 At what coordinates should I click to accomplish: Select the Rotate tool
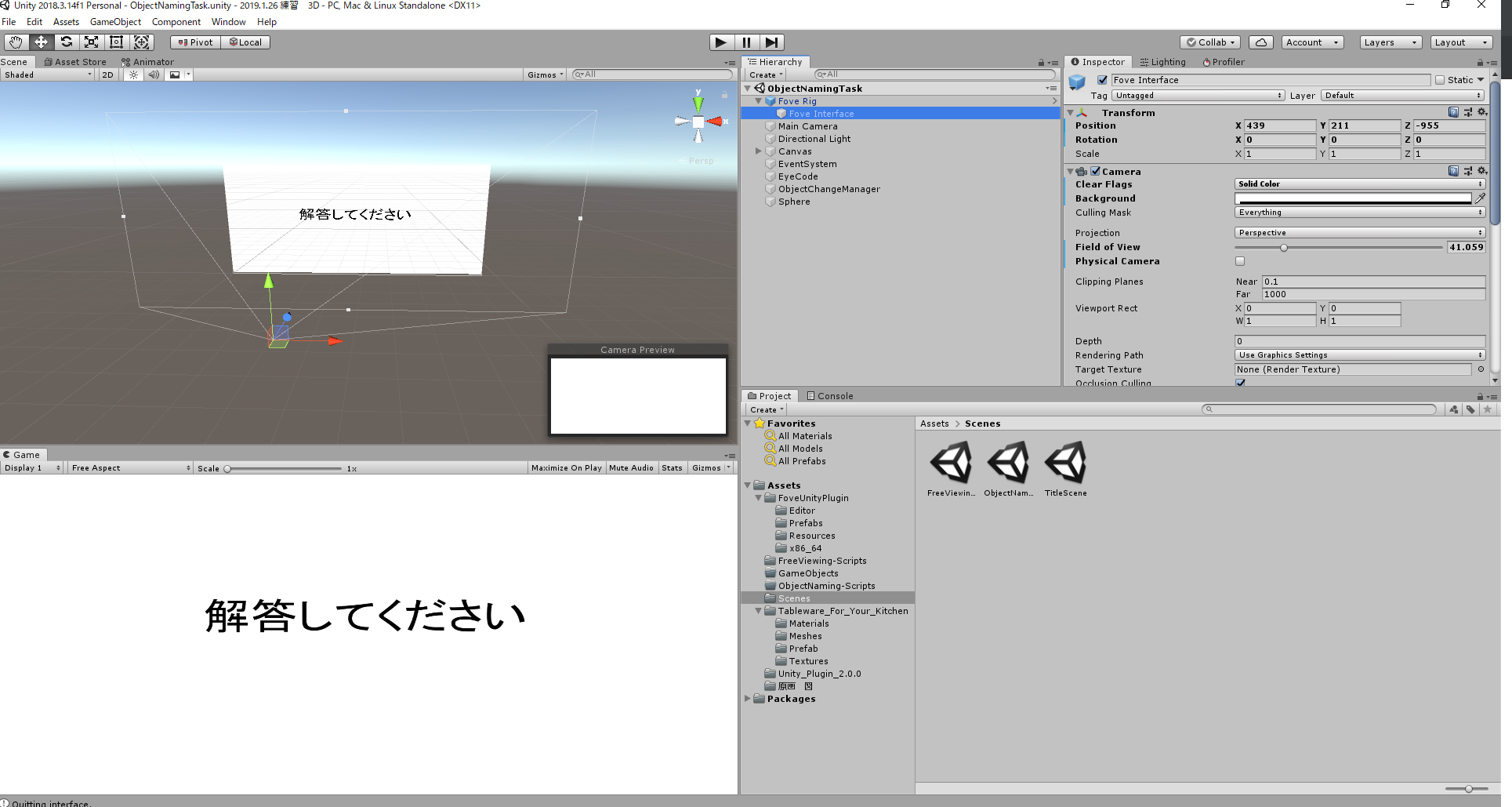click(x=66, y=42)
